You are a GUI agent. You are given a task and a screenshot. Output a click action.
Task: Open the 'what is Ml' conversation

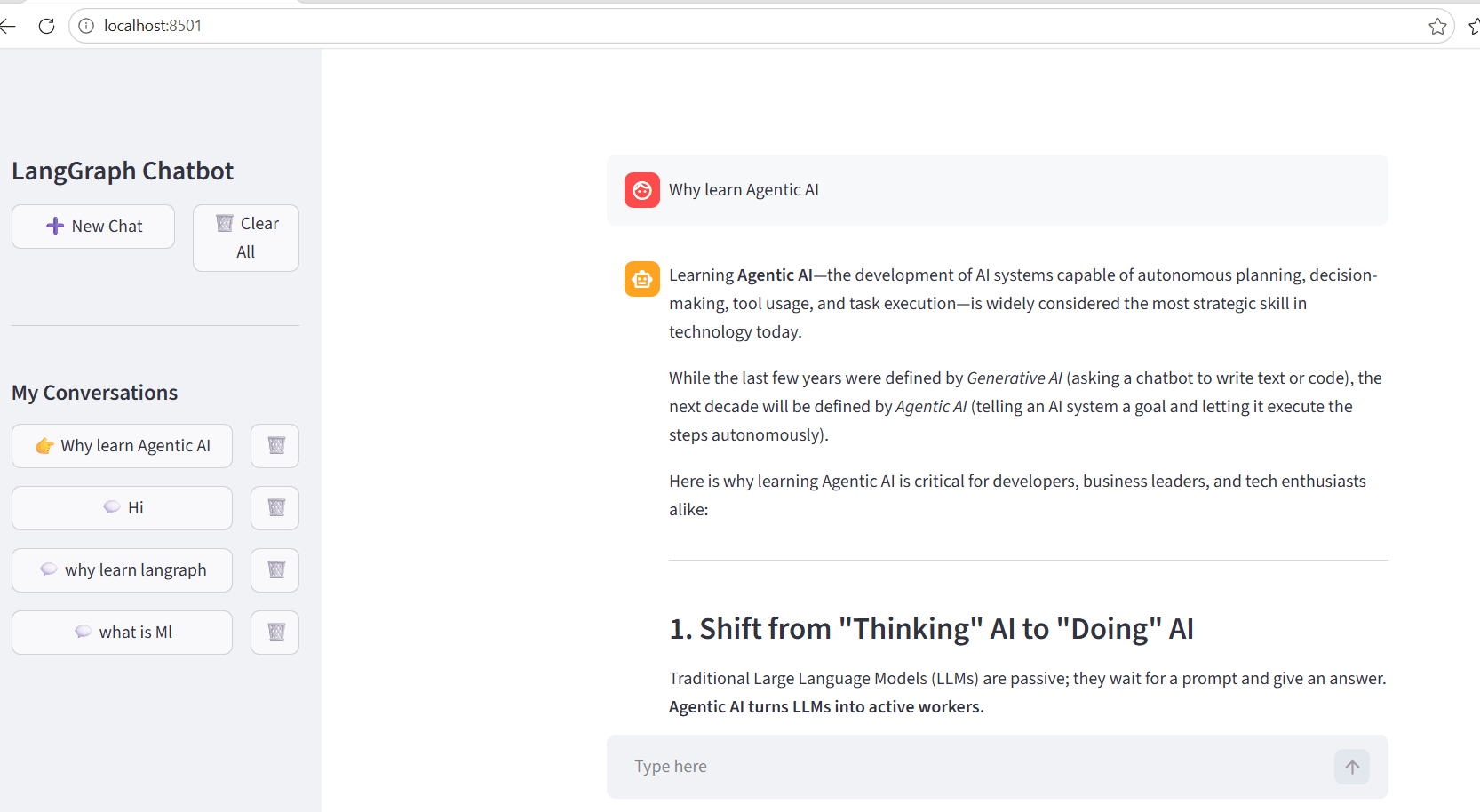pos(122,633)
